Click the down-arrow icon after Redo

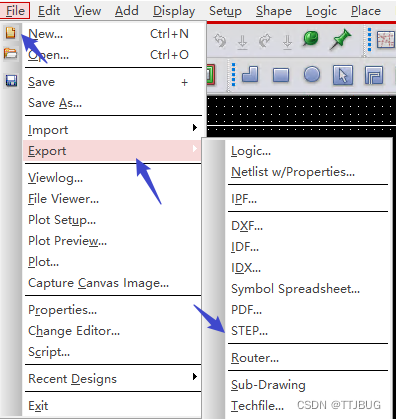287,42
